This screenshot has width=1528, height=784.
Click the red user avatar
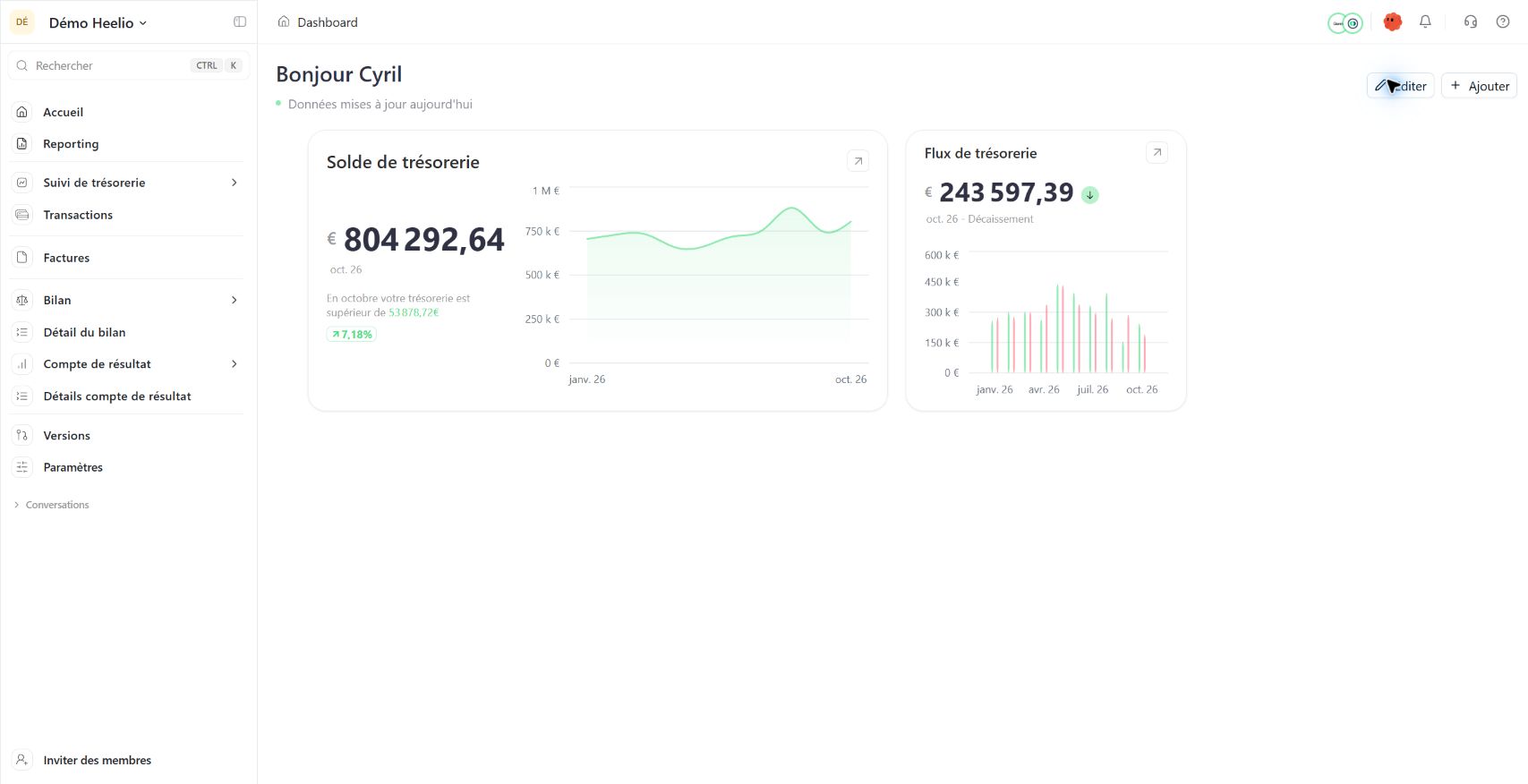pos(1392,21)
